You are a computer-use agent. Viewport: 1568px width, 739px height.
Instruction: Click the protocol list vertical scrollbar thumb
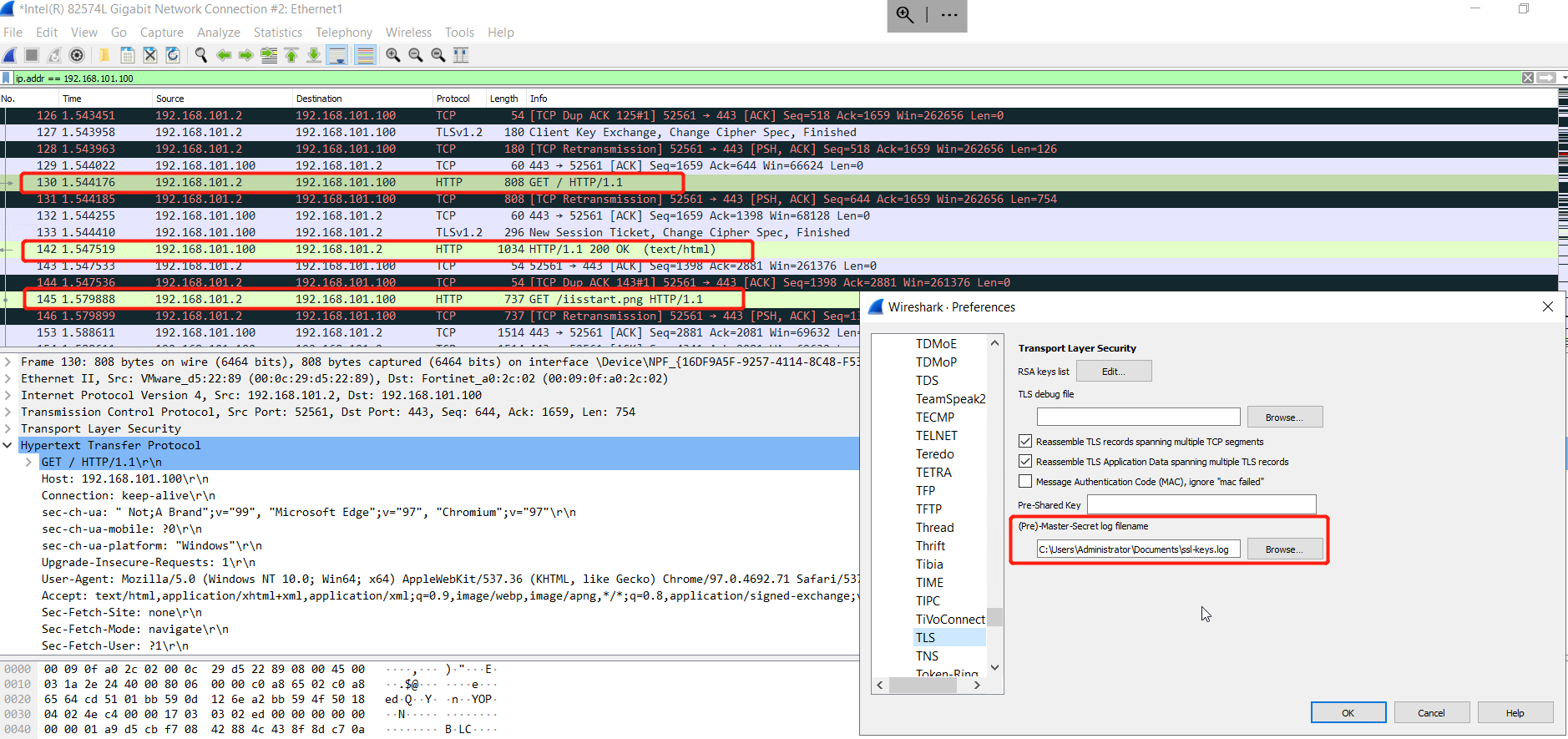(x=994, y=616)
